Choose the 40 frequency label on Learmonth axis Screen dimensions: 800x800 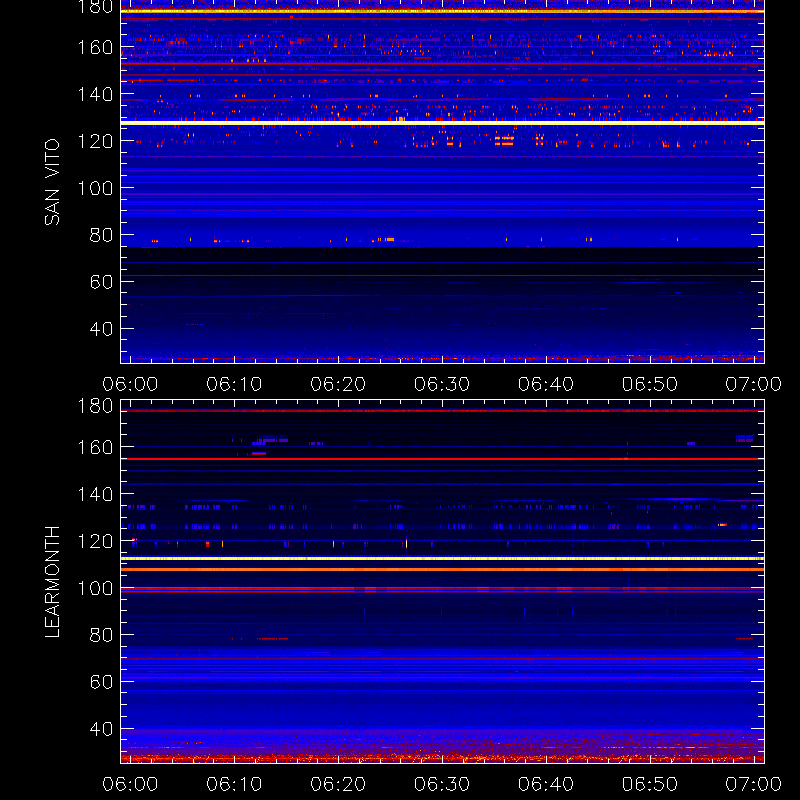coord(101,729)
